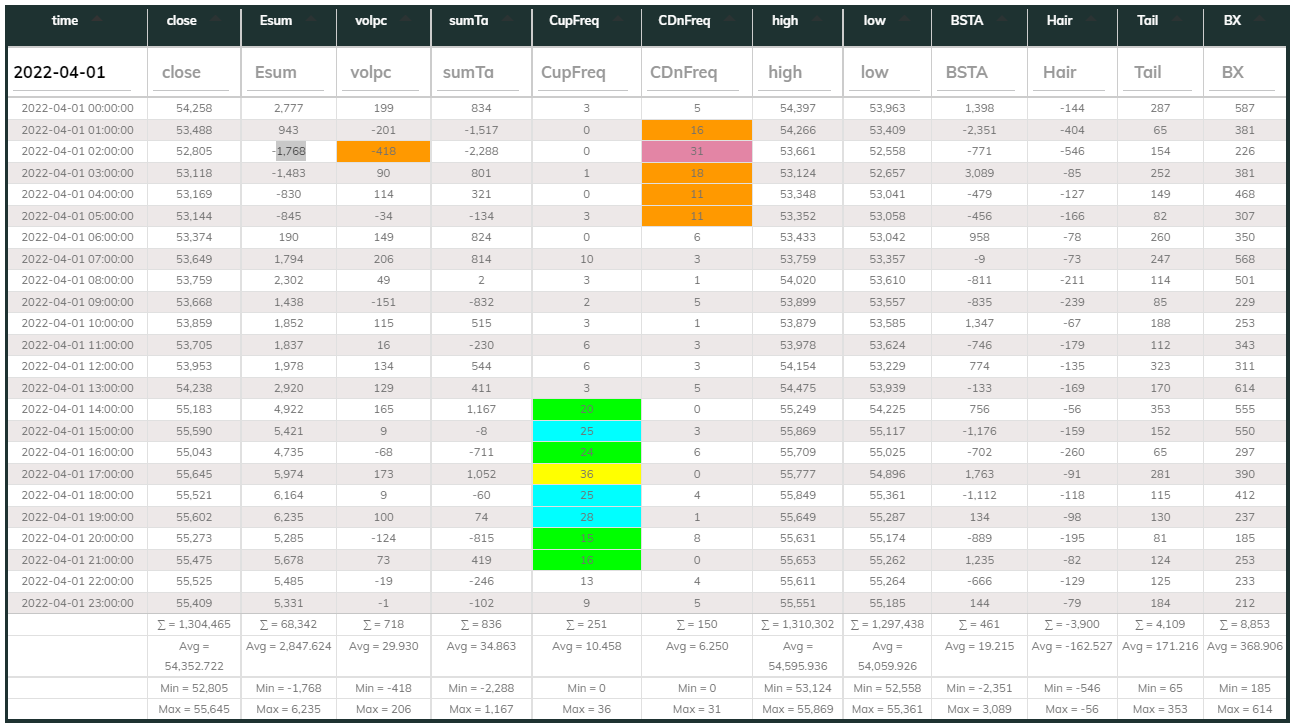This screenshot has width=1296, height=726.
Task: Focus the sumTa filter input
Action: click(x=479, y=73)
